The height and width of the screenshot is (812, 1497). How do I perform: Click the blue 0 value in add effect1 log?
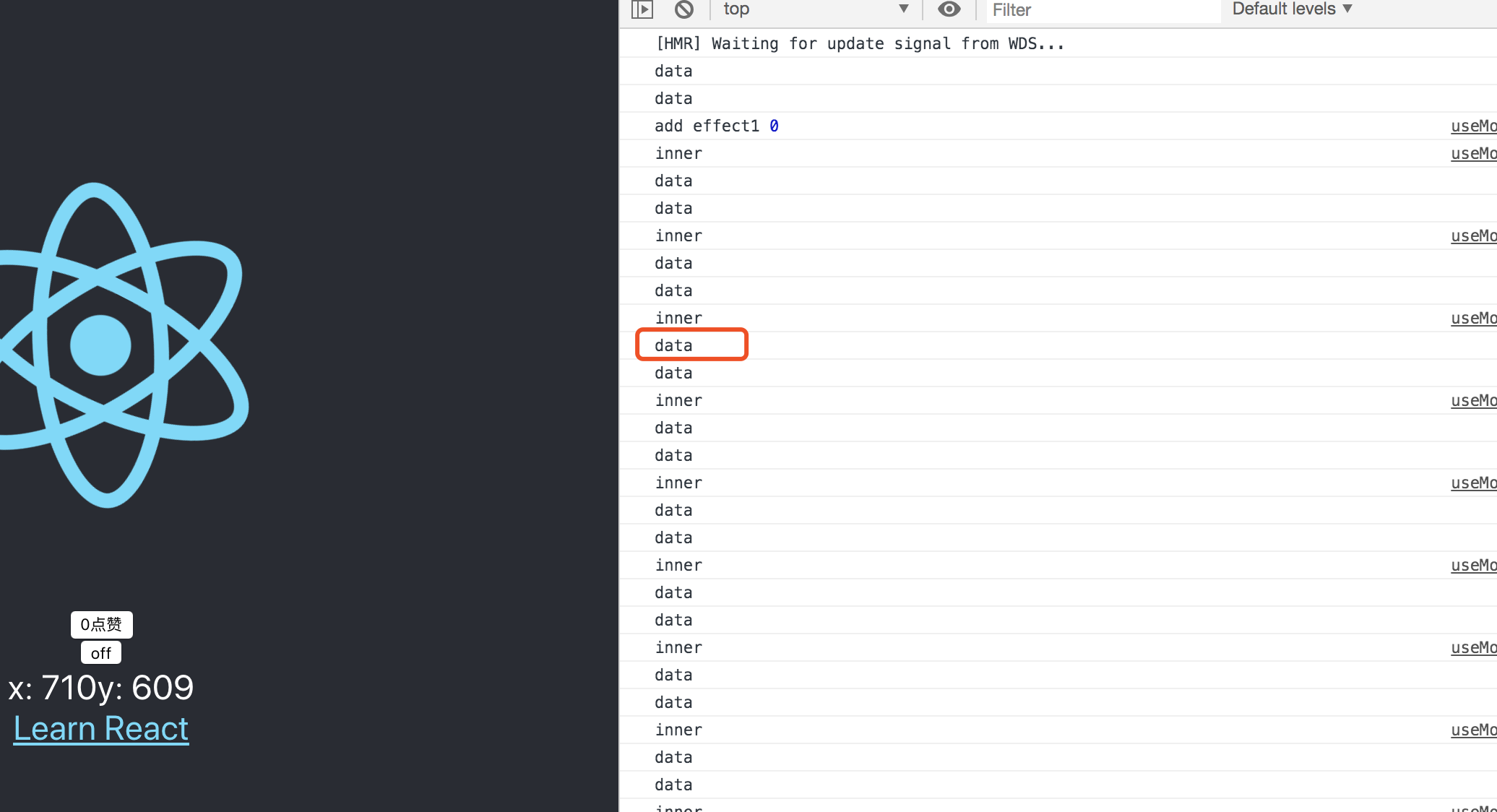[774, 126]
